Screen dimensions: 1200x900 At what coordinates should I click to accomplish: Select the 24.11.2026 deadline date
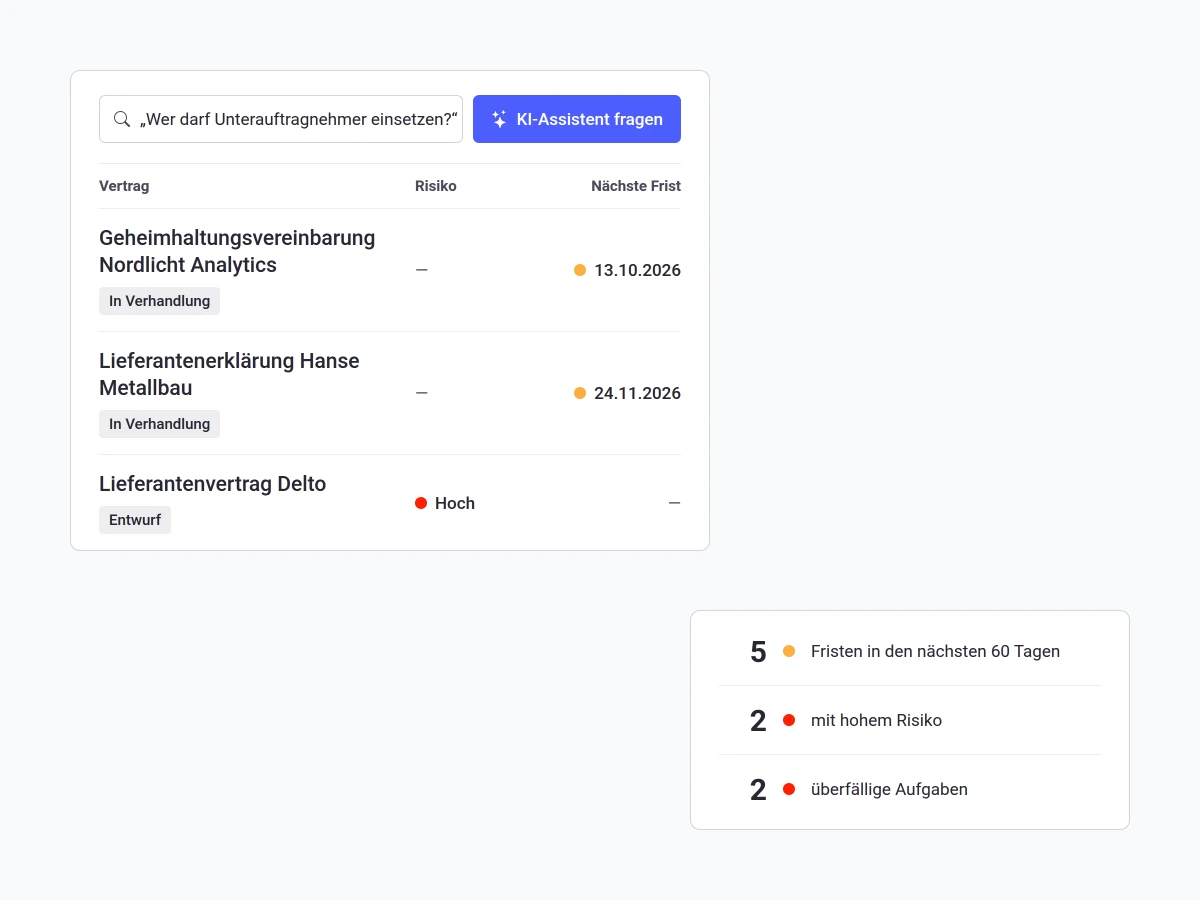point(637,393)
